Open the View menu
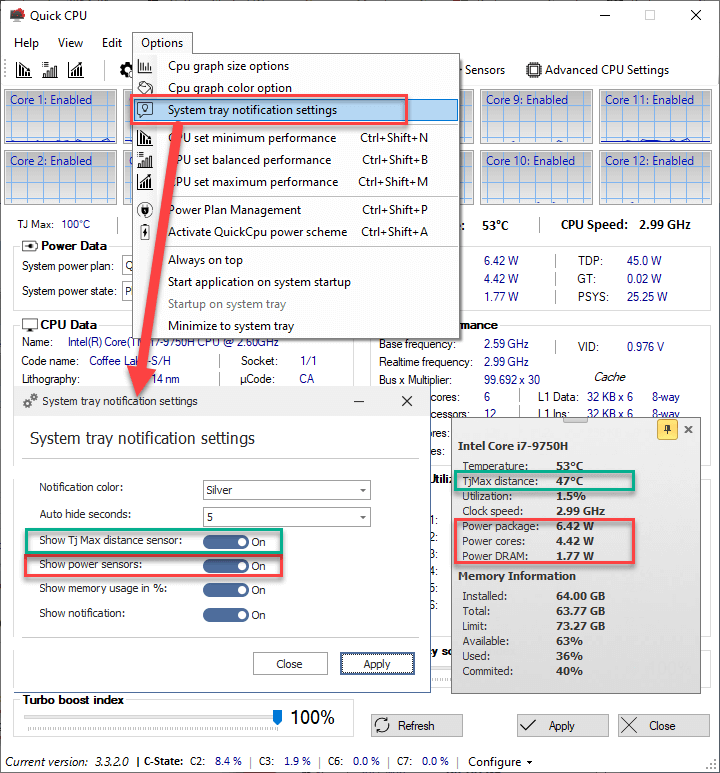Screen dimensions: 720x773 tap(71, 43)
